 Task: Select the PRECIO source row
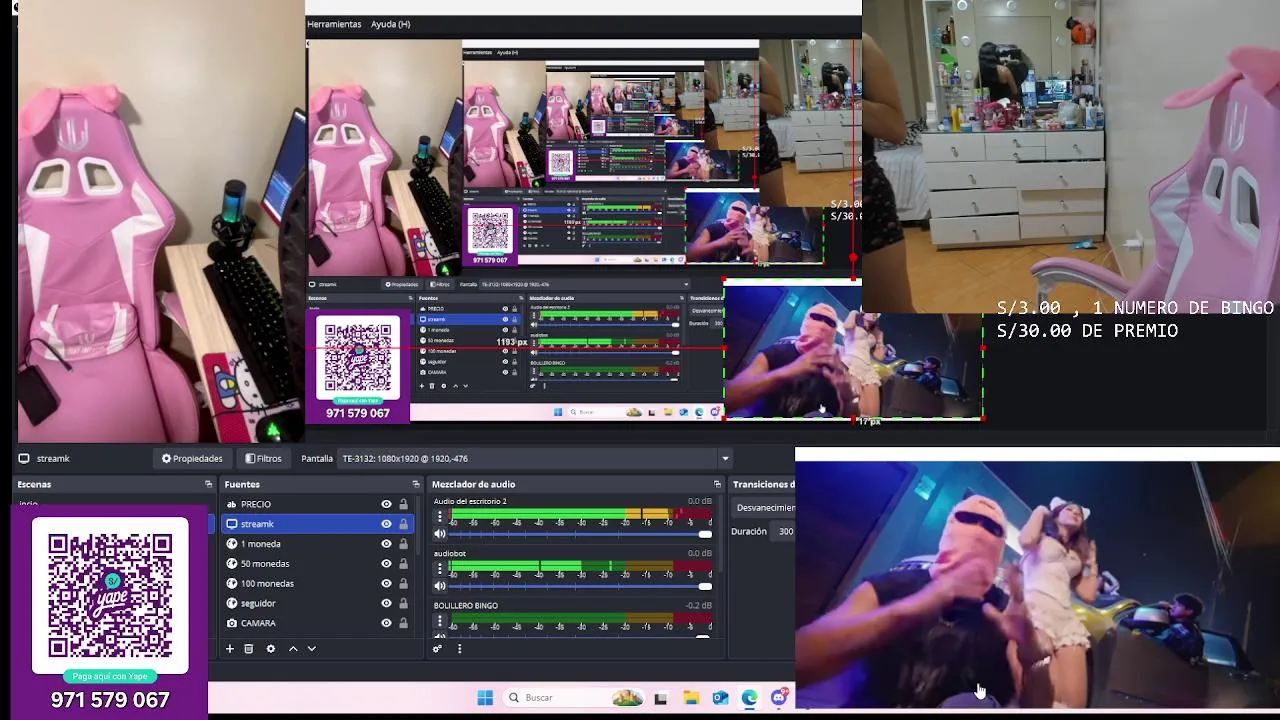click(x=316, y=504)
